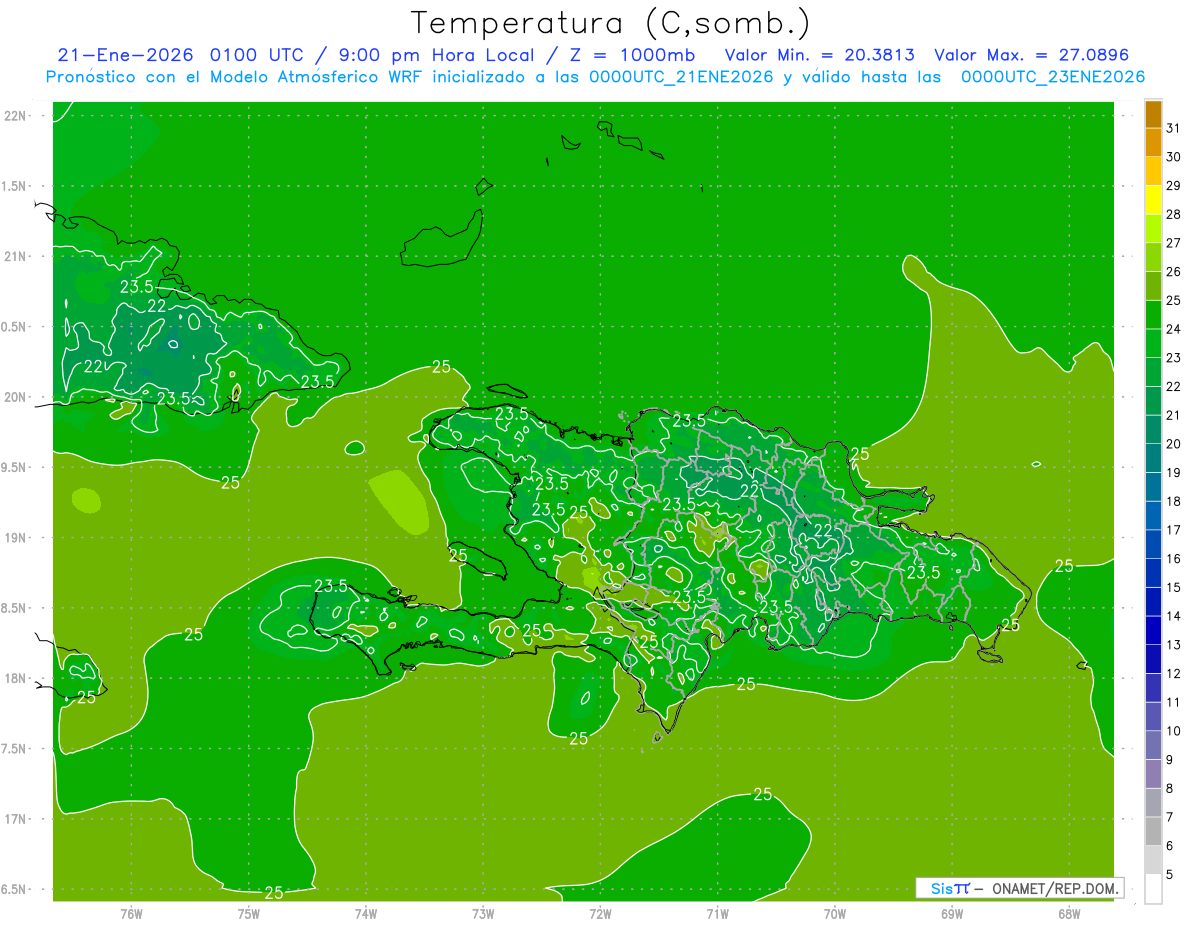Viewport: 1200px width, 927px height.
Task: Select the "21-Ene-2026" date text
Action: [x=126, y=55]
